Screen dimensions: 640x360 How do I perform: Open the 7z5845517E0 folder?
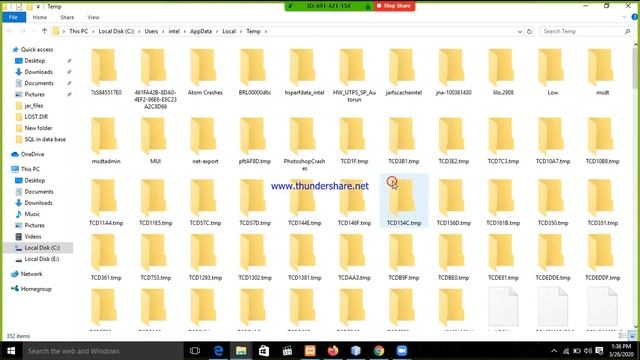pos(106,72)
